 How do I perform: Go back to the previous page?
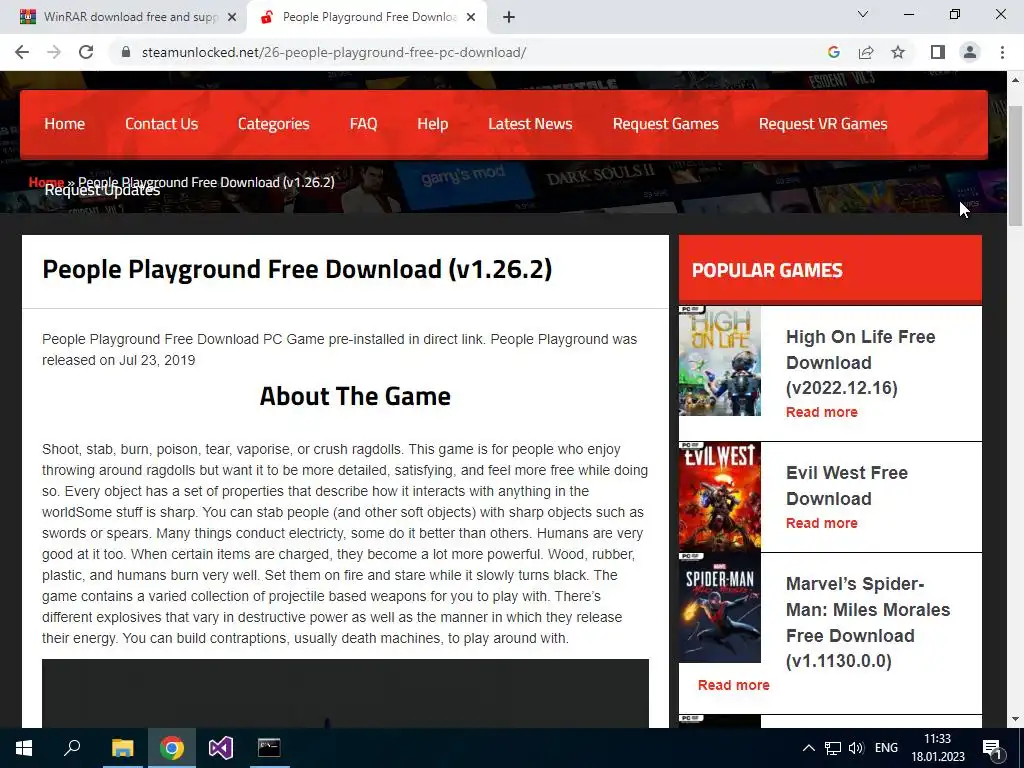pos(22,52)
